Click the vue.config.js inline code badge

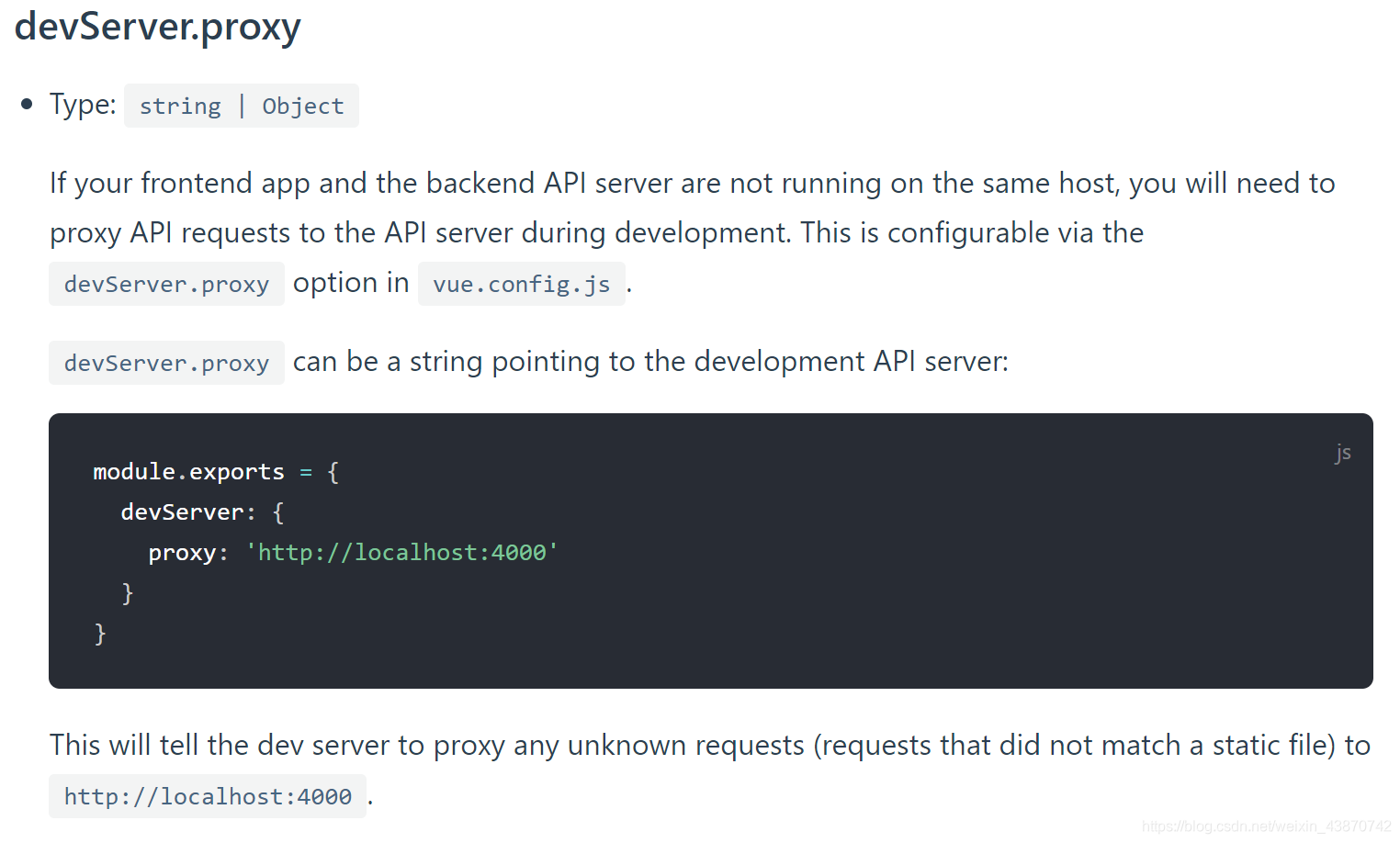(x=521, y=284)
